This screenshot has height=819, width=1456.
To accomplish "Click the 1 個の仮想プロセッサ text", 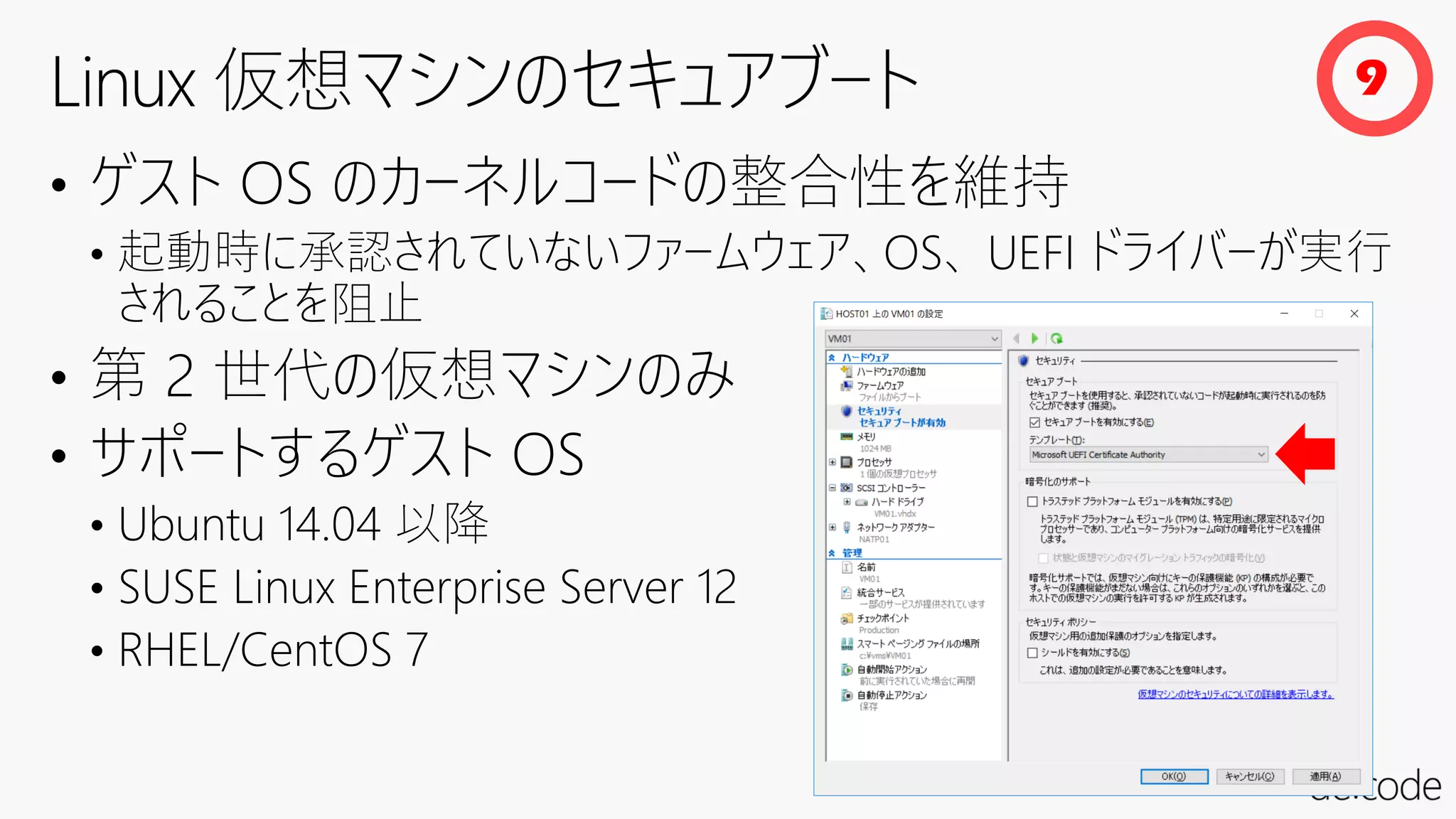I will [x=898, y=474].
